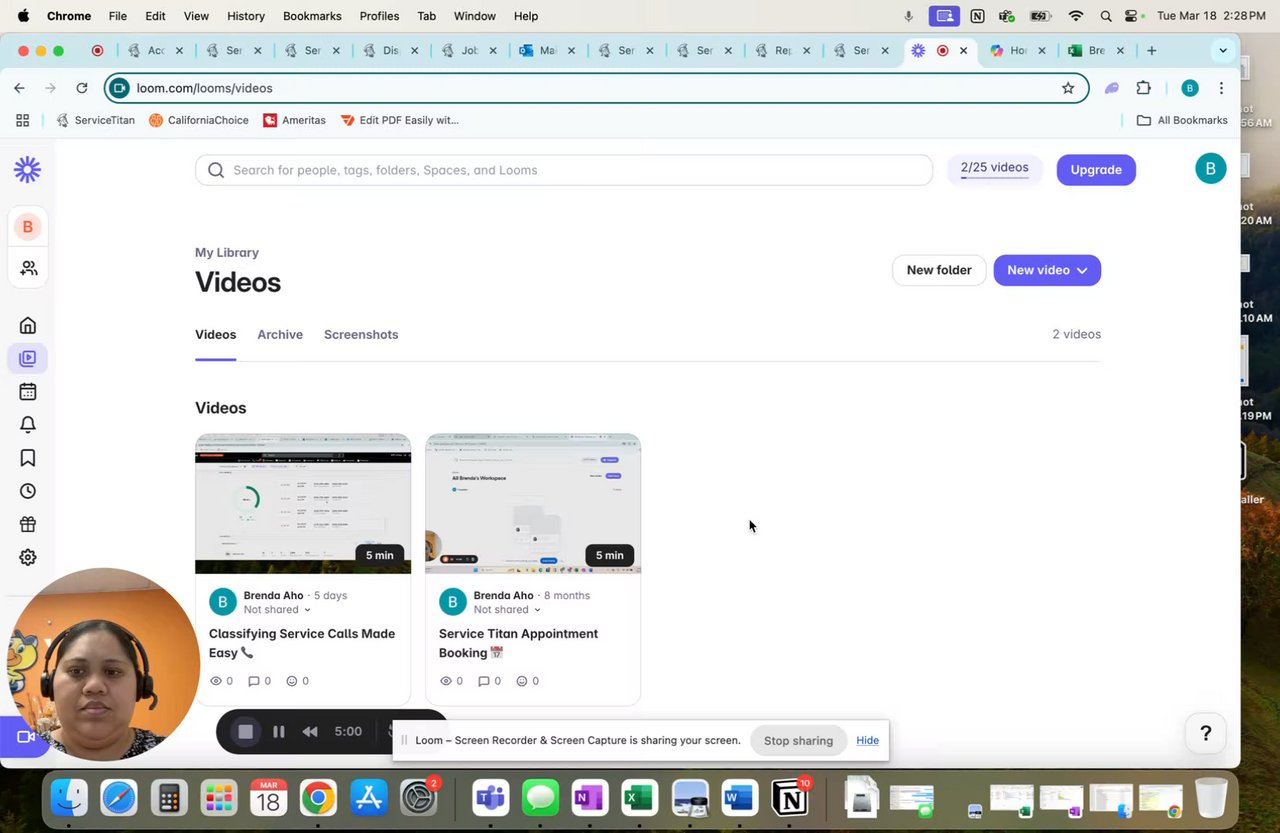Screen dimensions: 1280x833
Task: Open the View menu in the menu bar
Action: pos(196,16)
